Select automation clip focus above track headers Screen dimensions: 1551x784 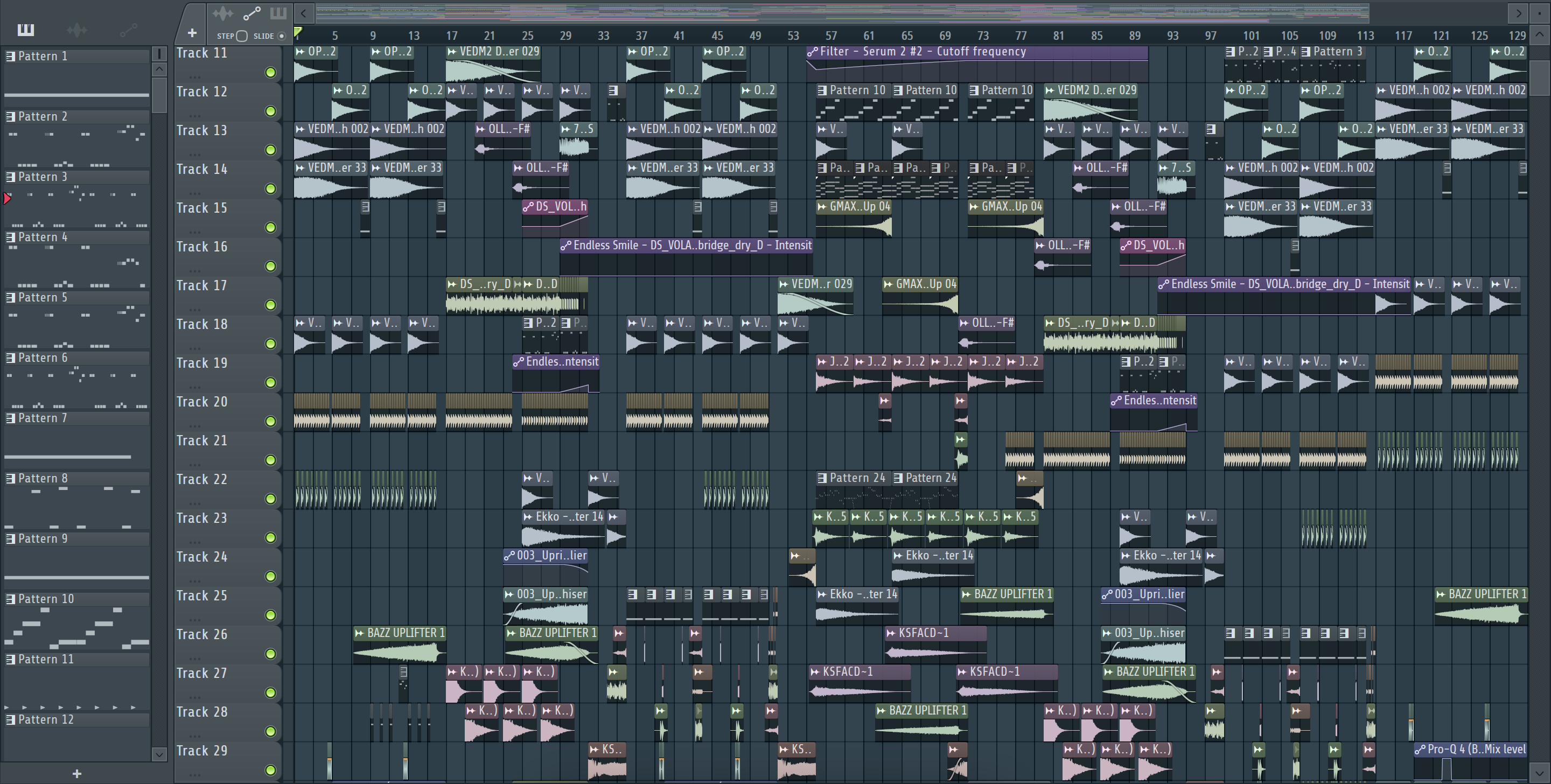coord(251,13)
